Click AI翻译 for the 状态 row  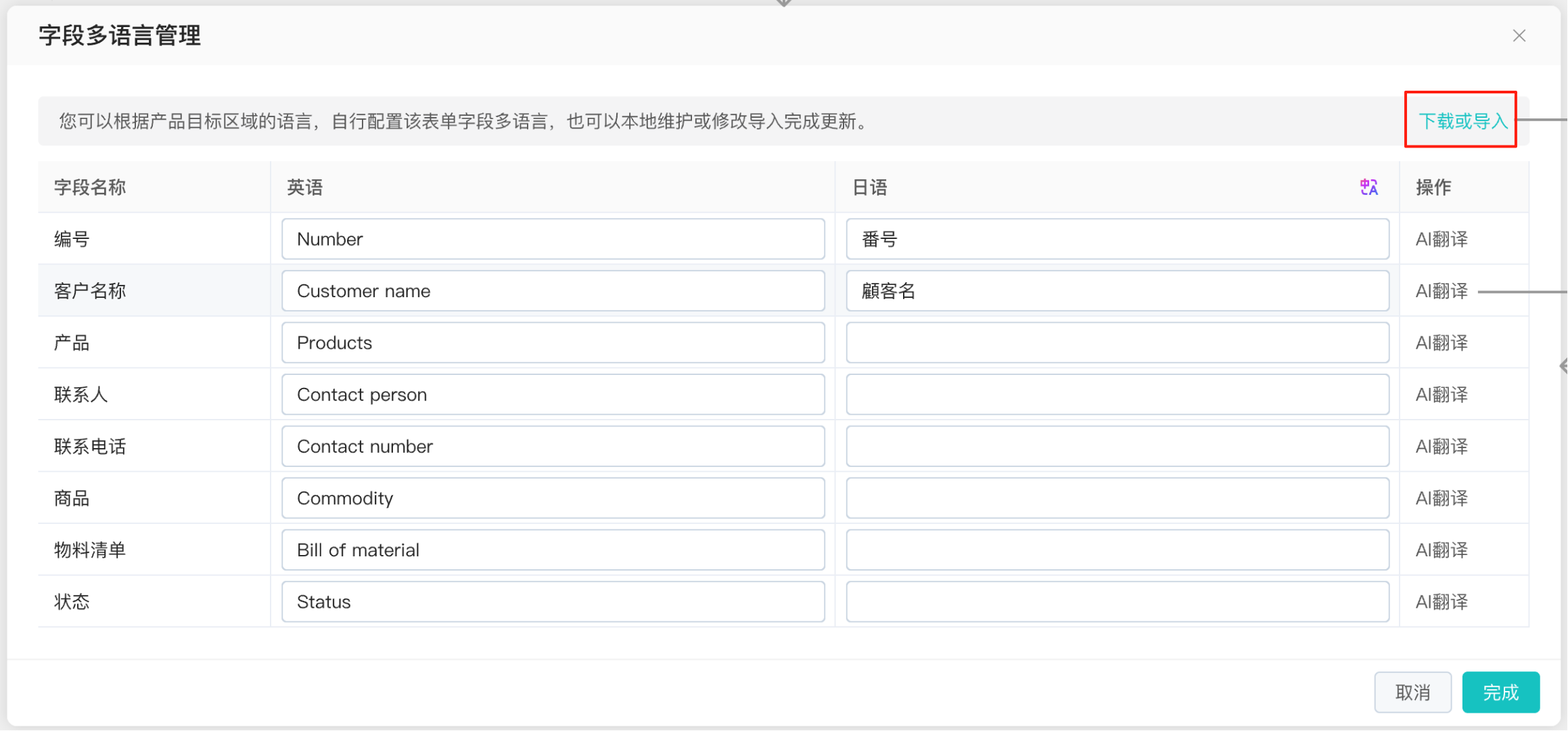pyautogui.click(x=1442, y=602)
